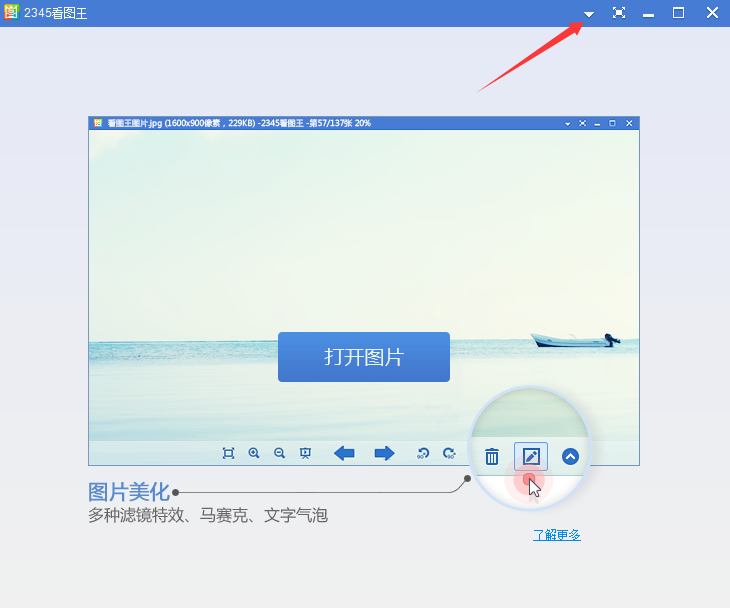Click the rotate clockwise 90° icon
The image size is (730, 608).
tap(449, 453)
